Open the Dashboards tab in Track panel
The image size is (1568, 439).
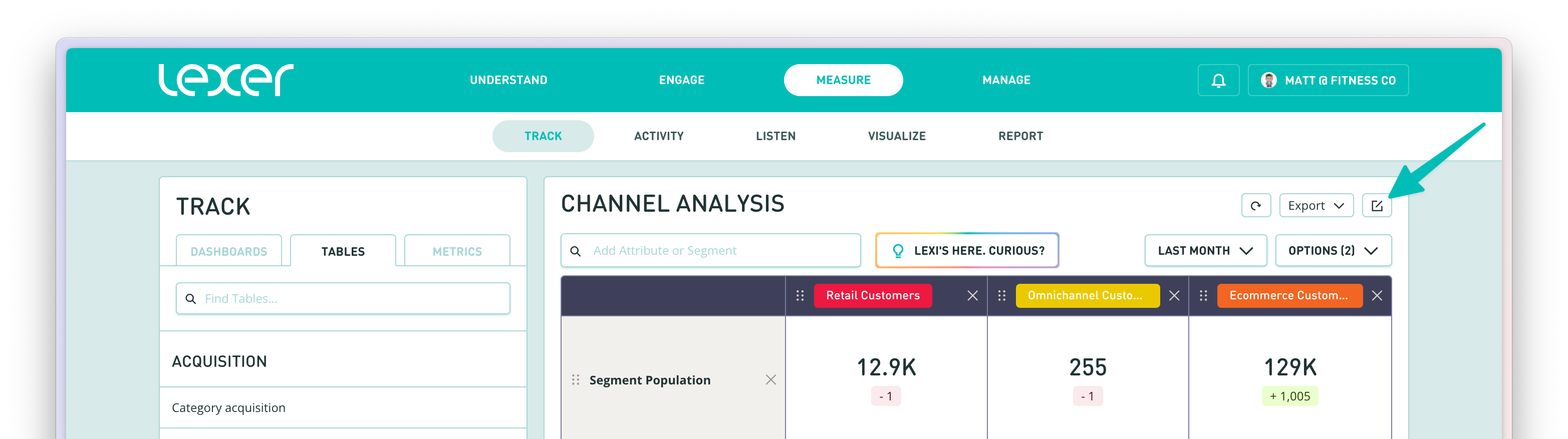pyautogui.click(x=229, y=251)
